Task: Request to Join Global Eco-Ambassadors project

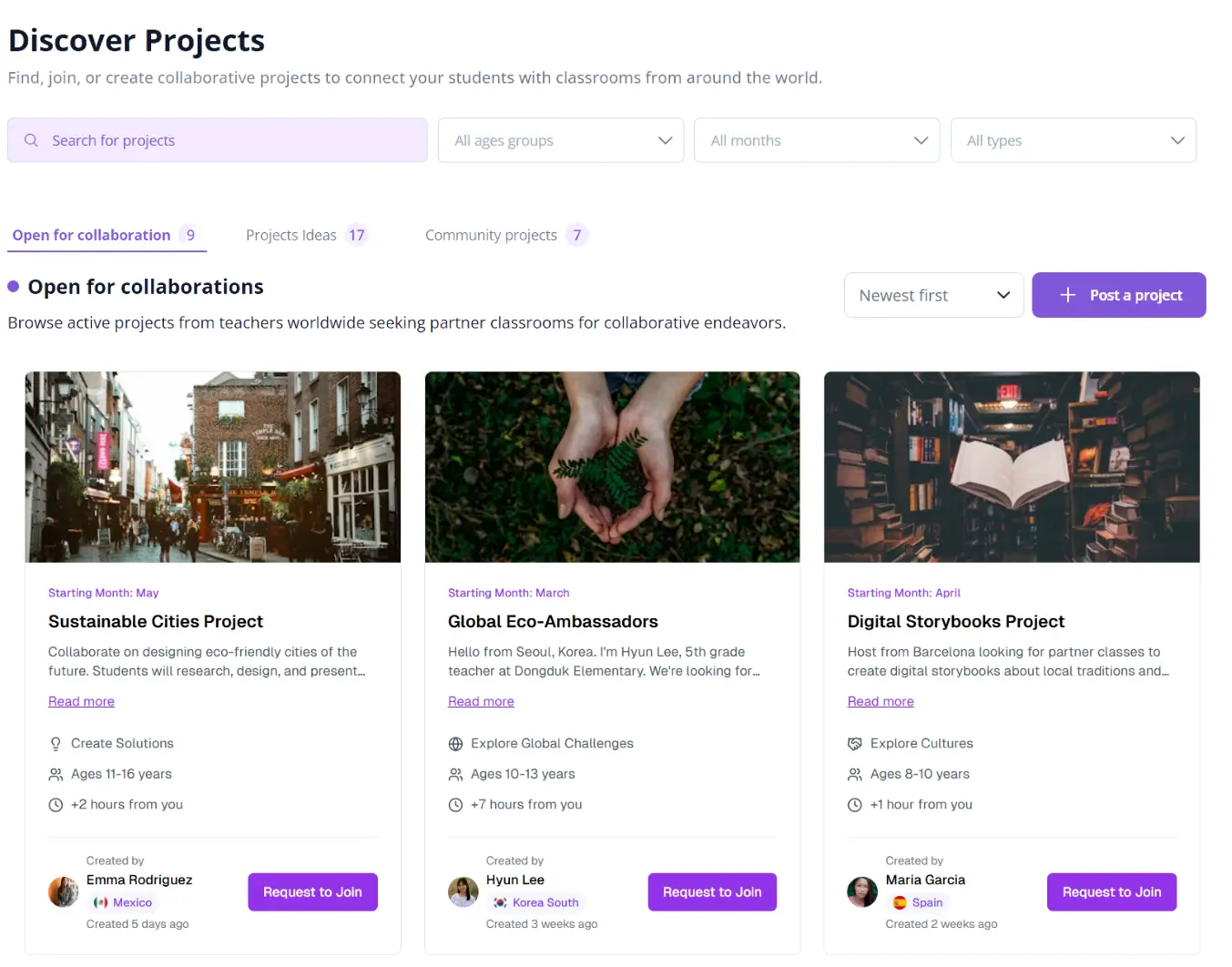Action: click(712, 892)
